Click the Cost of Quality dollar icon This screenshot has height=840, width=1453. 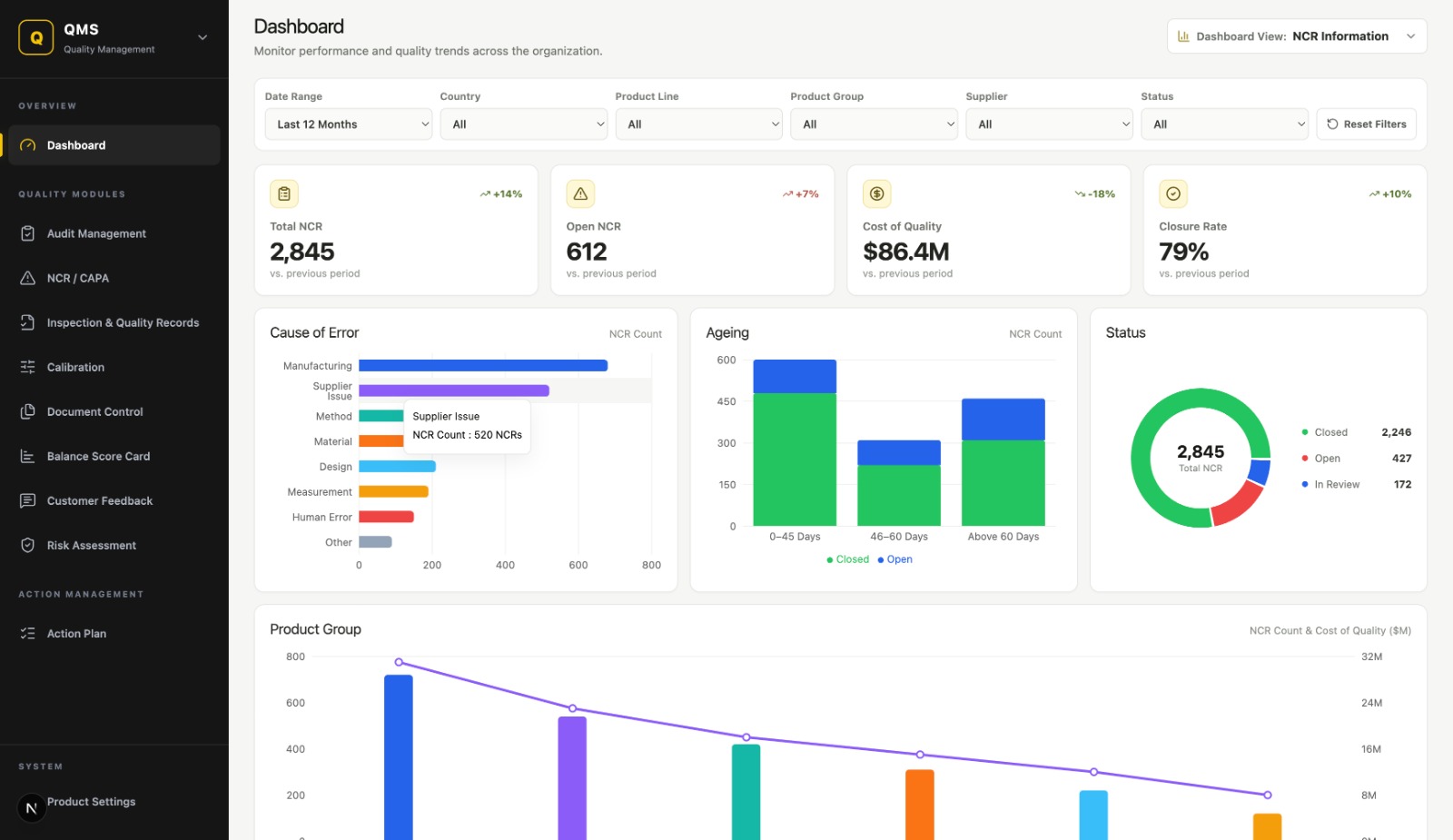click(876, 193)
